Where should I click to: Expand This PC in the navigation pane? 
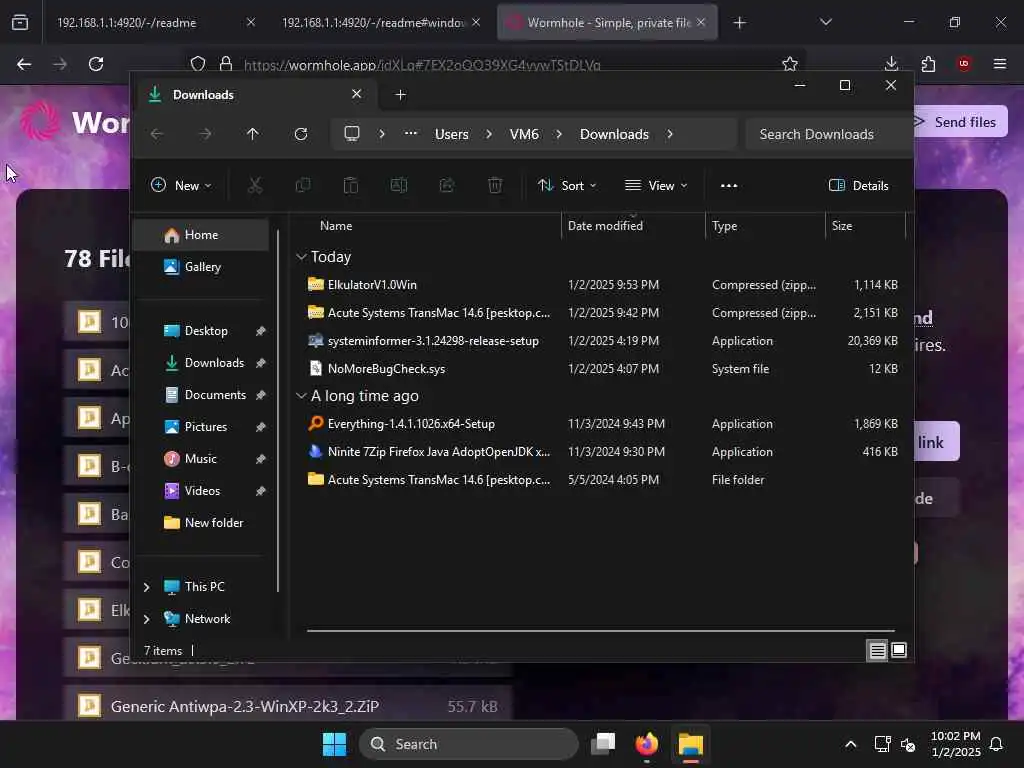(147, 587)
